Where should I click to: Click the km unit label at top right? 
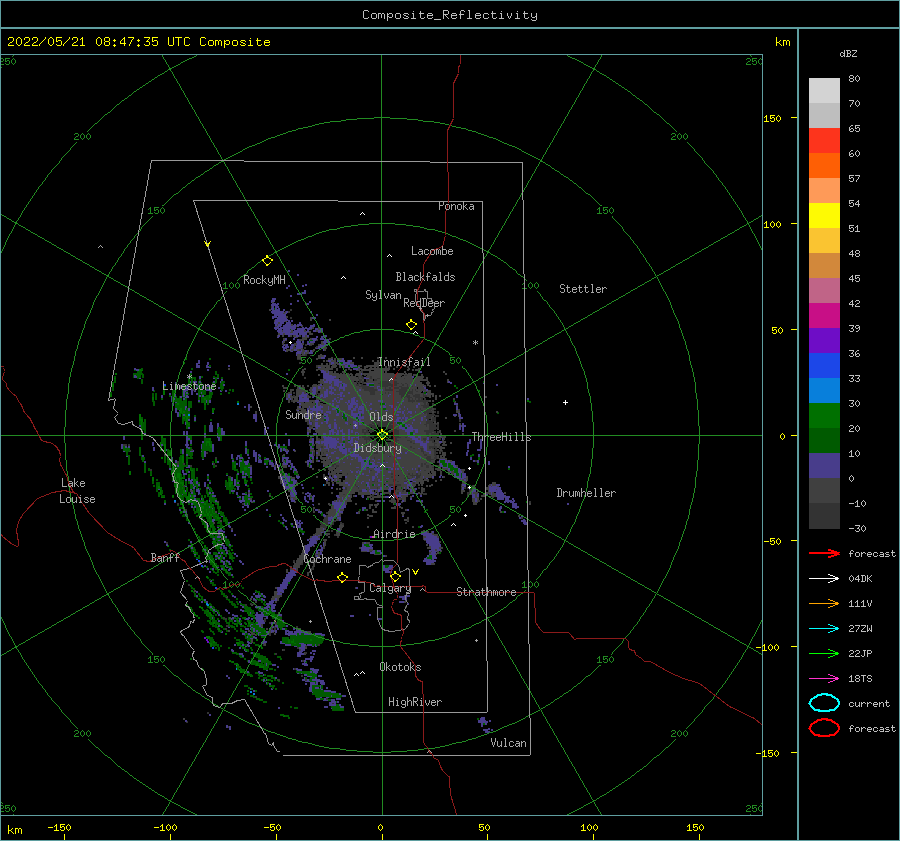782,42
